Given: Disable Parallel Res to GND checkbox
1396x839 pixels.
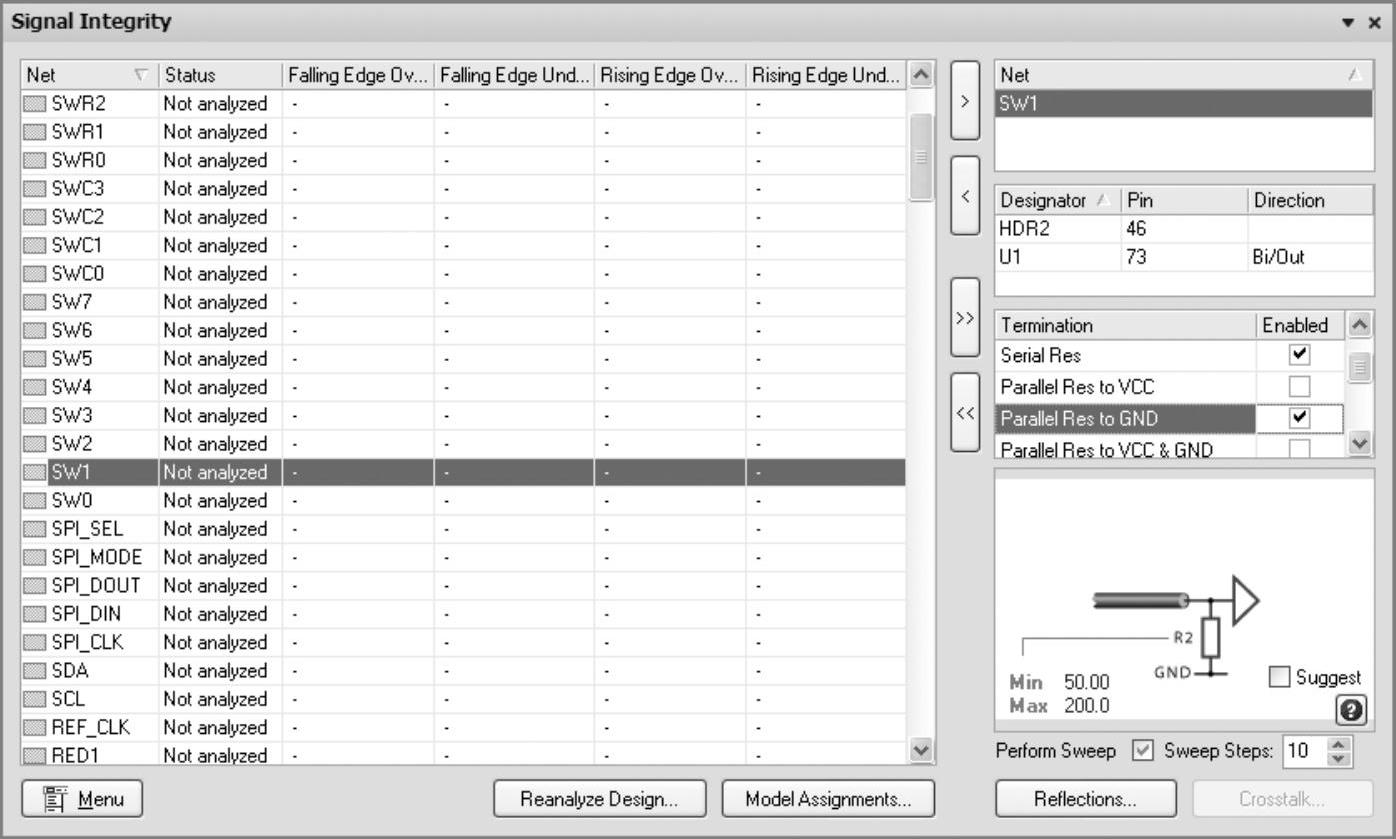Looking at the screenshot, I should pyautogui.click(x=1299, y=417).
